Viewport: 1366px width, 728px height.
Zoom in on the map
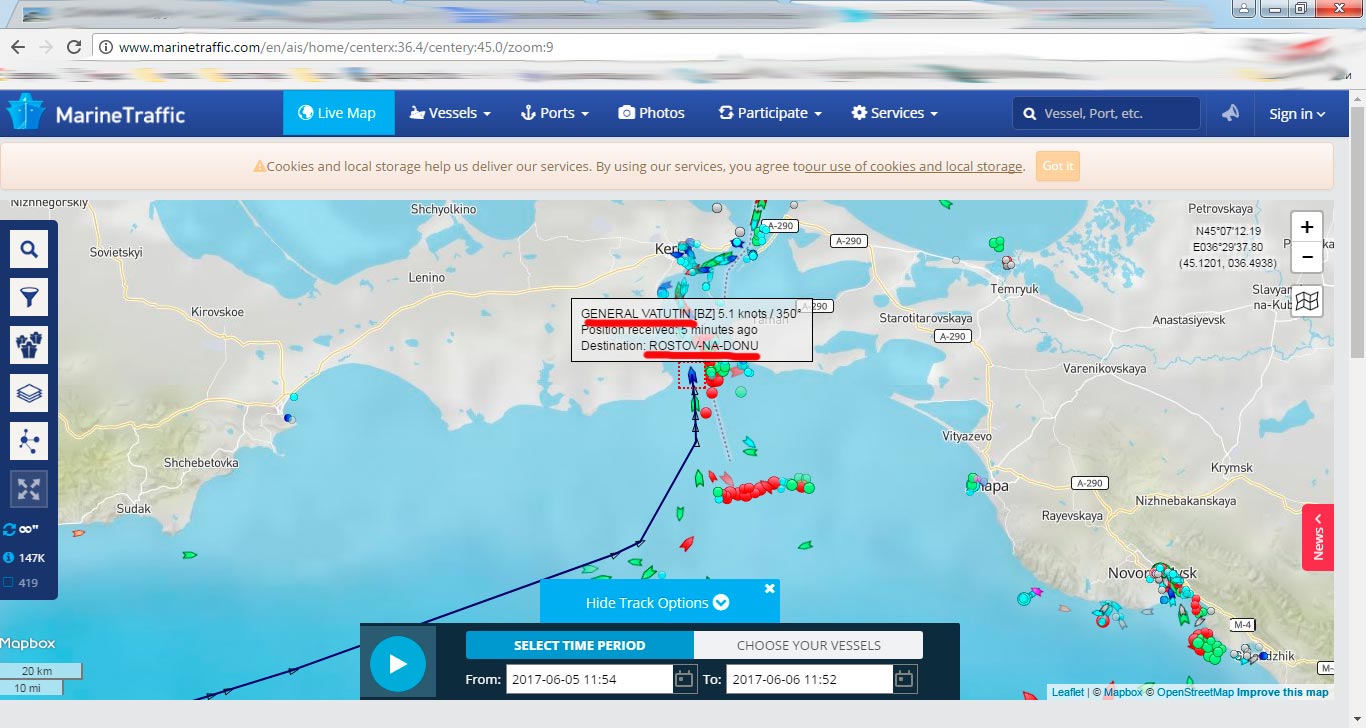[x=1307, y=227]
